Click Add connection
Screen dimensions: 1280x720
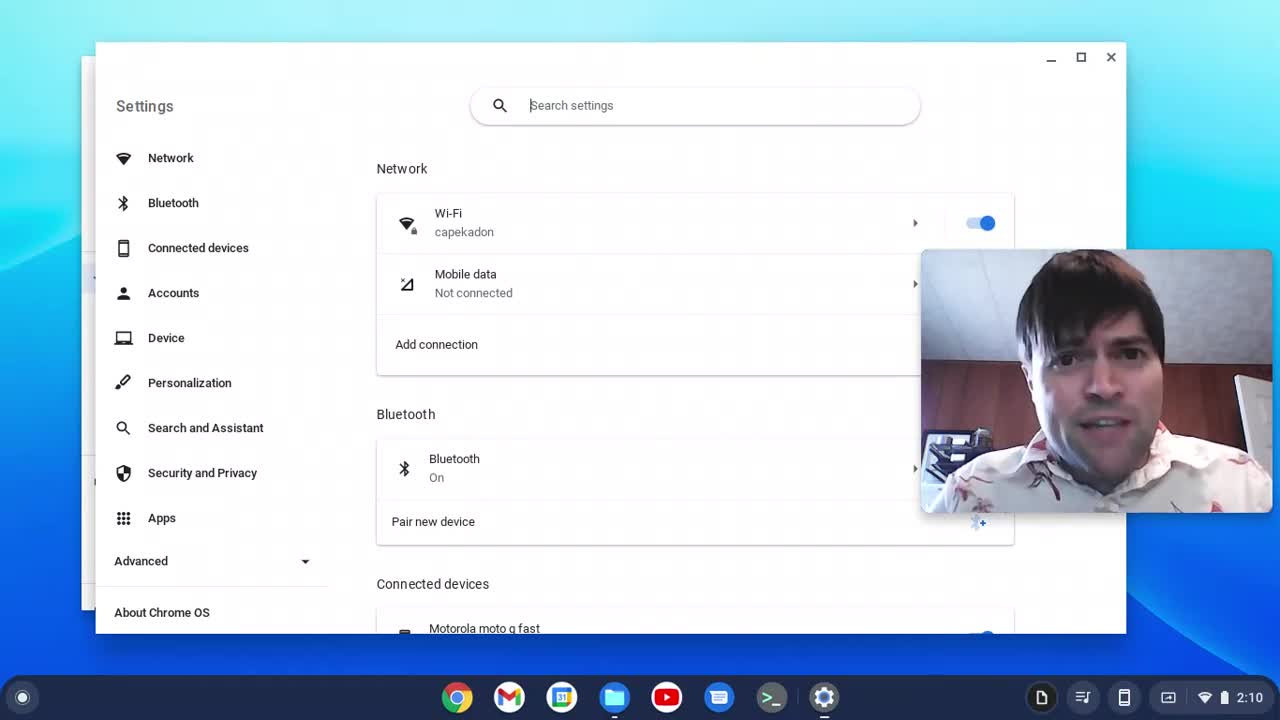click(x=436, y=345)
